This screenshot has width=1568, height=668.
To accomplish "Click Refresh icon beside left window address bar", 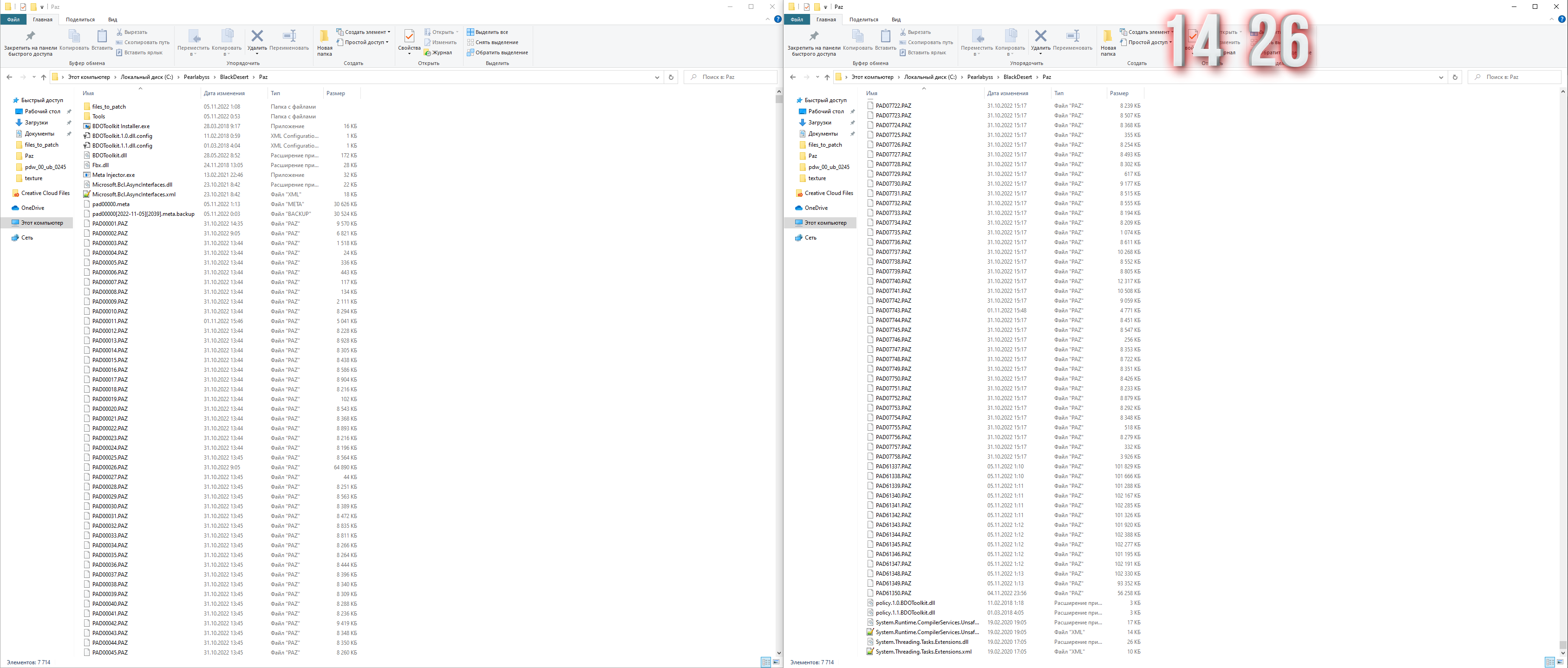I will [671, 77].
